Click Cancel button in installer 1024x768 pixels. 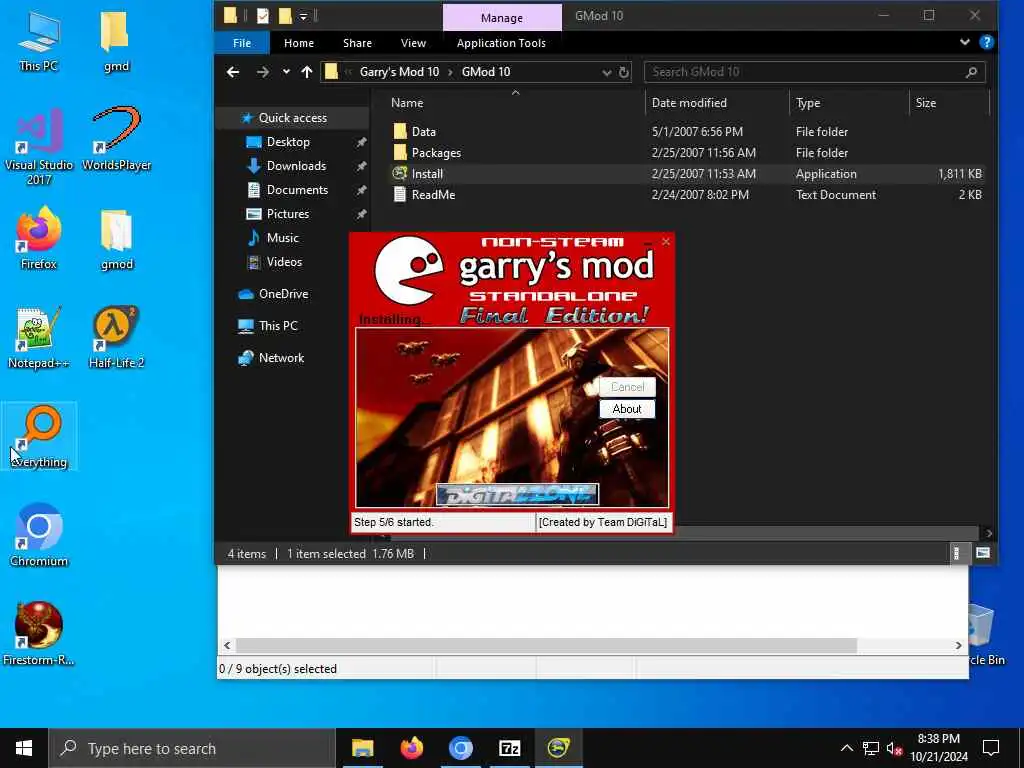tap(627, 387)
